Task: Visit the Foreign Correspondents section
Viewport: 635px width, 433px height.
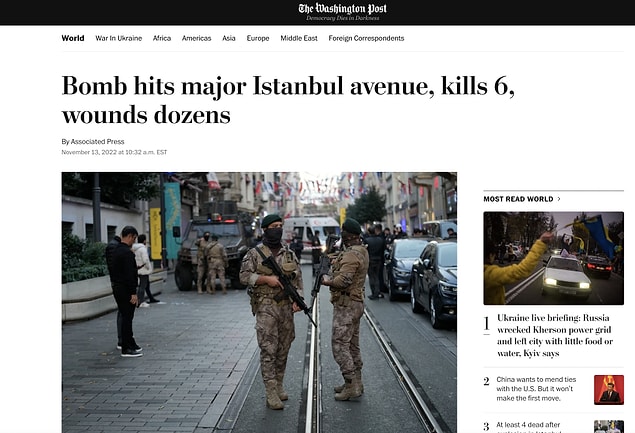Action: (x=366, y=38)
